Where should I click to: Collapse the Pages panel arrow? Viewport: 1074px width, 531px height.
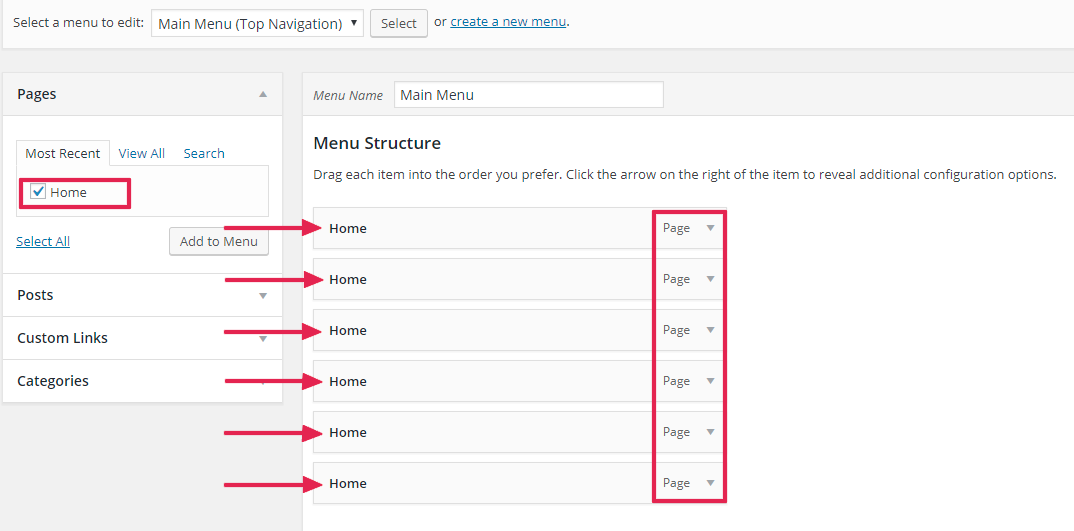(x=263, y=94)
